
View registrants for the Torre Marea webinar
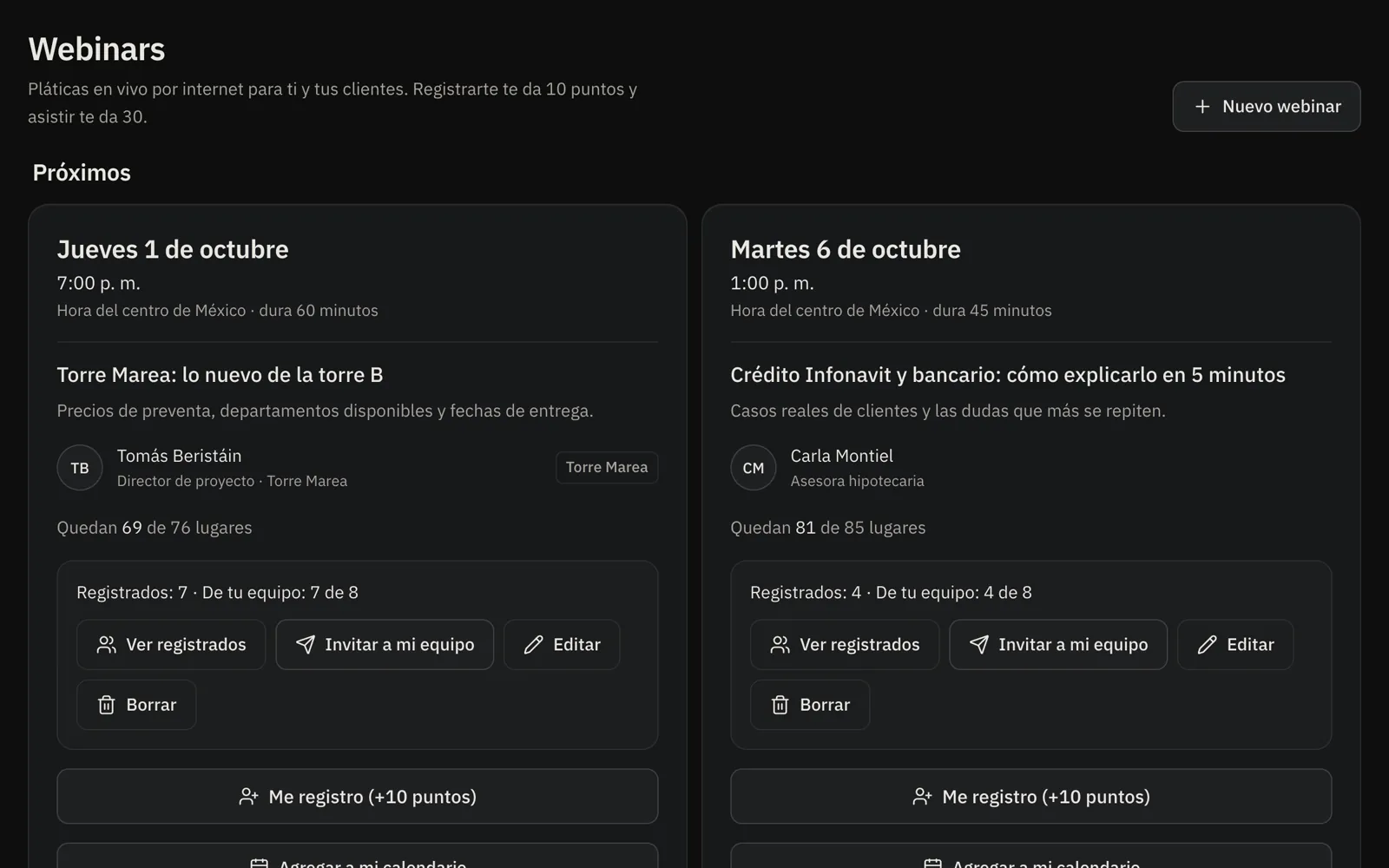coord(171,645)
